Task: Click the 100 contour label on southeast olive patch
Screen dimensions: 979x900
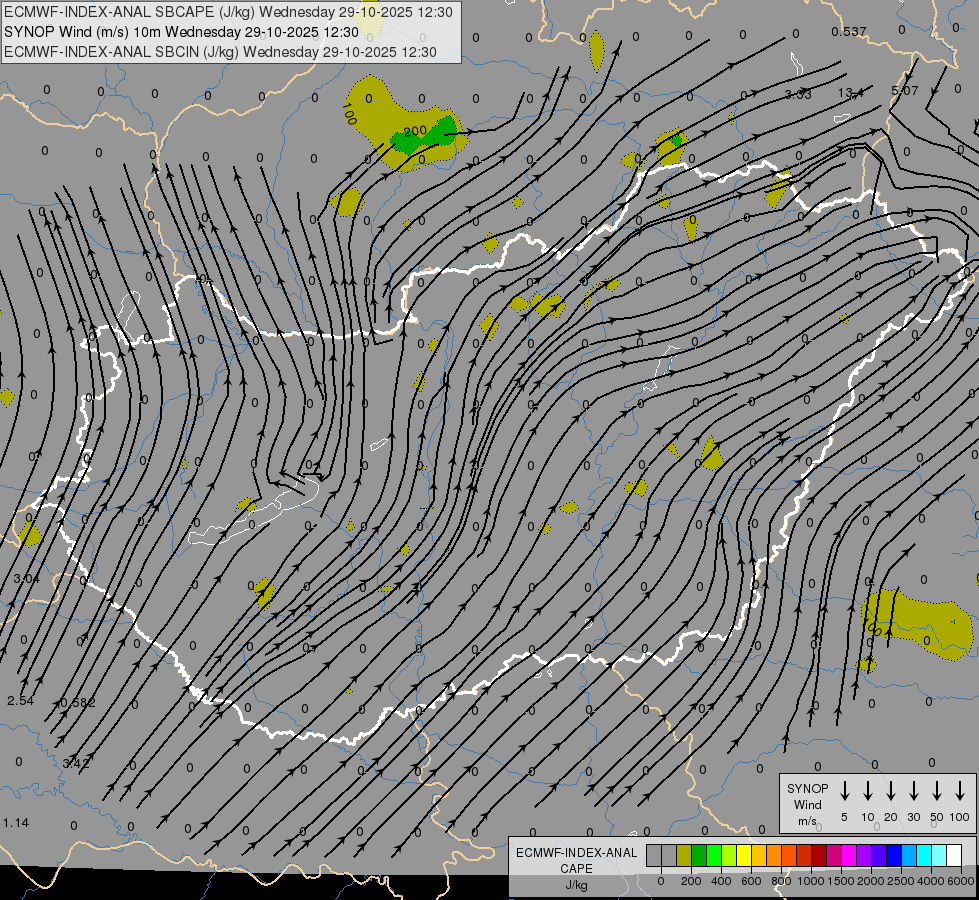Action: click(872, 626)
